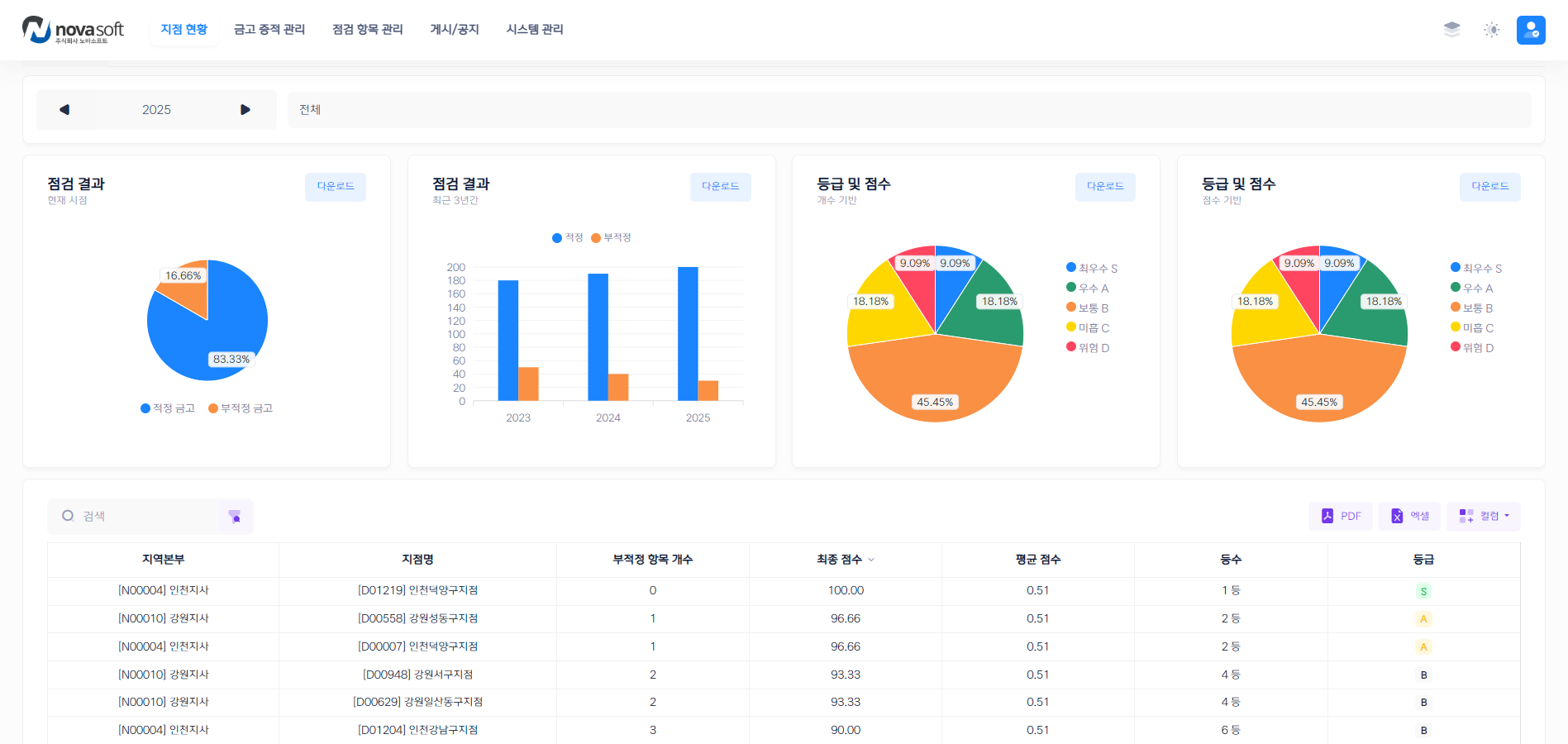Toggle 부적정 legend in bar chart
Viewport: 1568px width, 744px height.
coord(611,238)
